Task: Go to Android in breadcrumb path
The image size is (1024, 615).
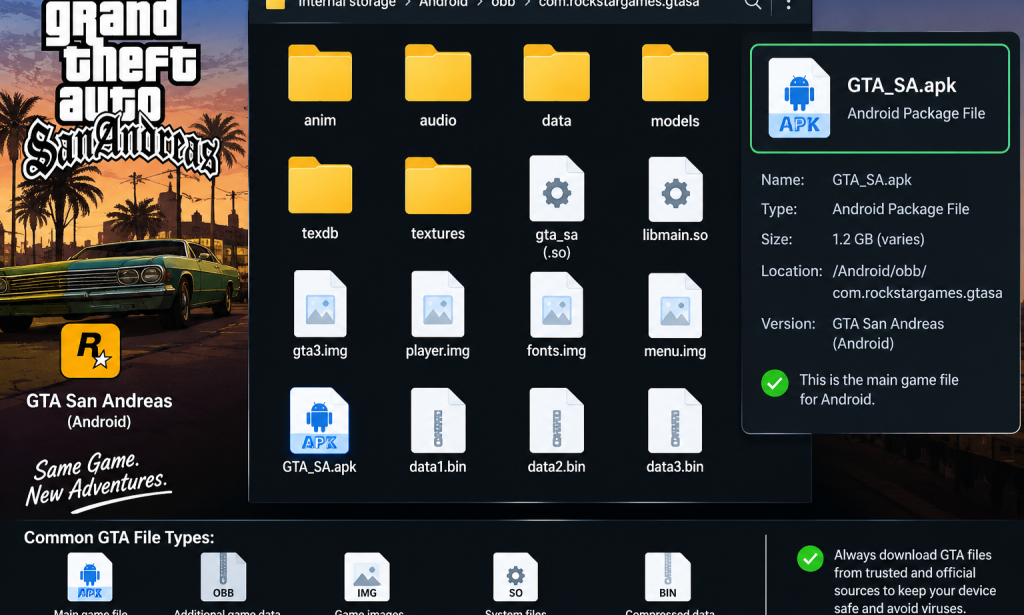Action: pos(443,3)
